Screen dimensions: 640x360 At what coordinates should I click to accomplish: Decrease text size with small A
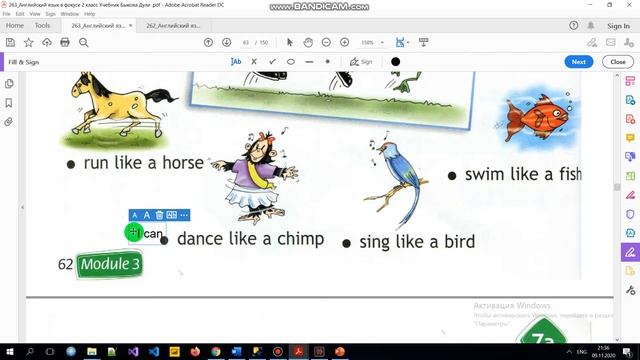tap(135, 215)
